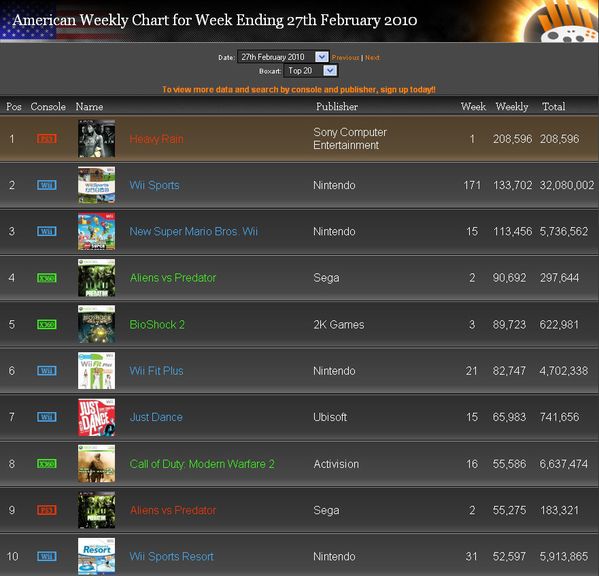Click the Wii console badge beside Wii Sports
The width and height of the screenshot is (599, 576).
click(47, 185)
